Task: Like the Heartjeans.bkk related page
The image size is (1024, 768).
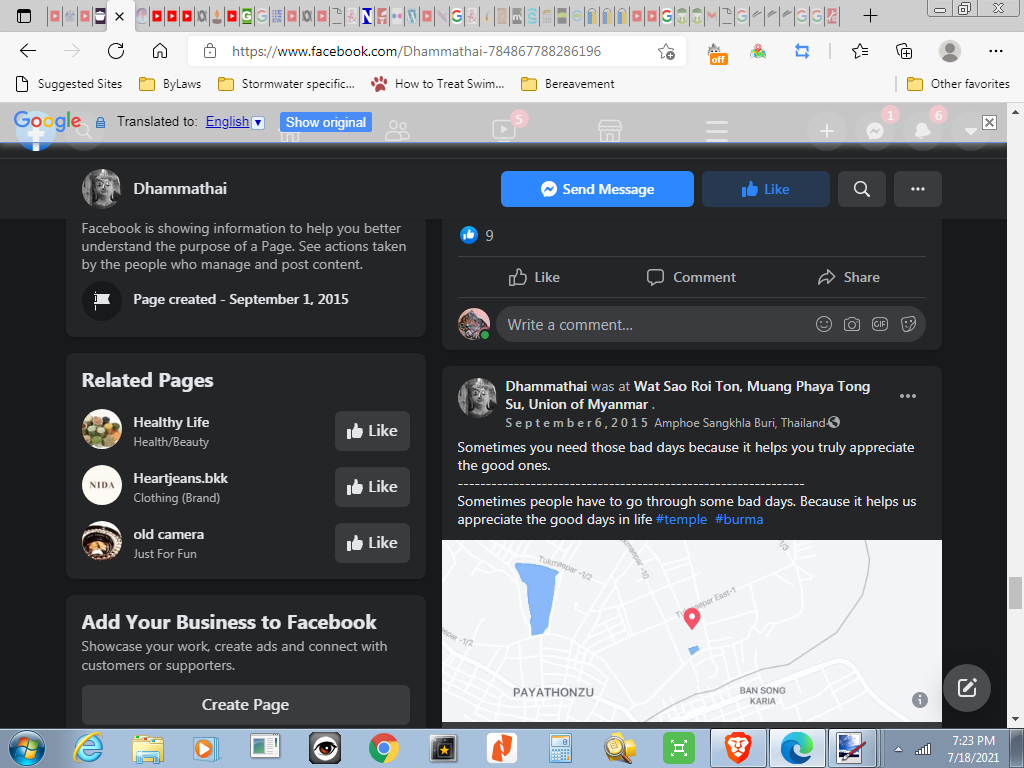Action: (x=372, y=487)
